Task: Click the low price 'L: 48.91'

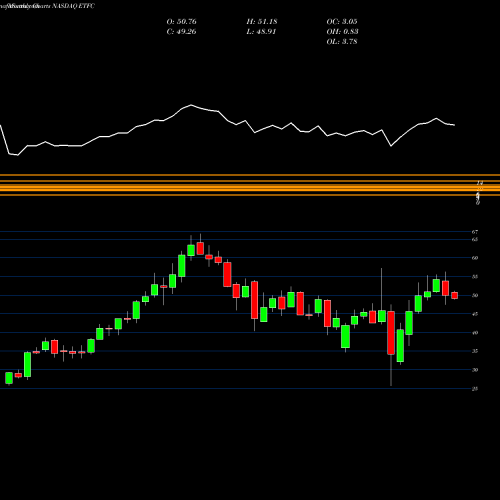Action: pyautogui.click(x=261, y=32)
